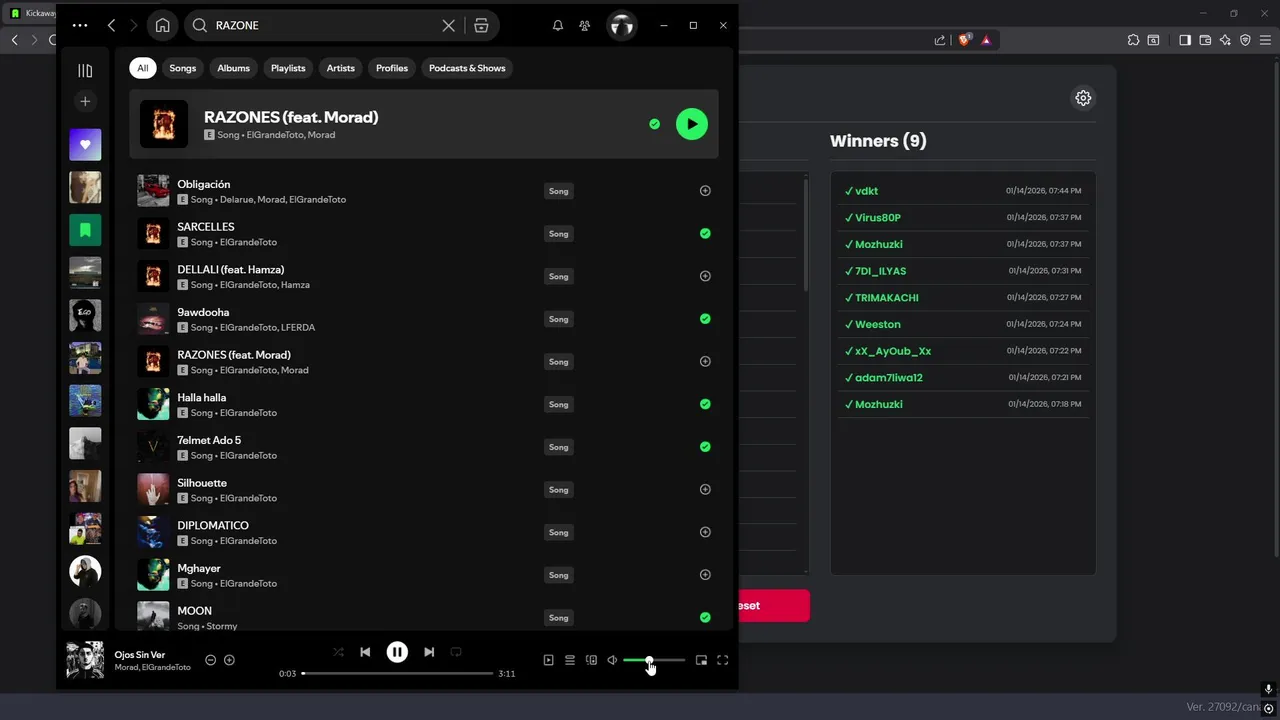Open Now Playing view

[x=548, y=660]
